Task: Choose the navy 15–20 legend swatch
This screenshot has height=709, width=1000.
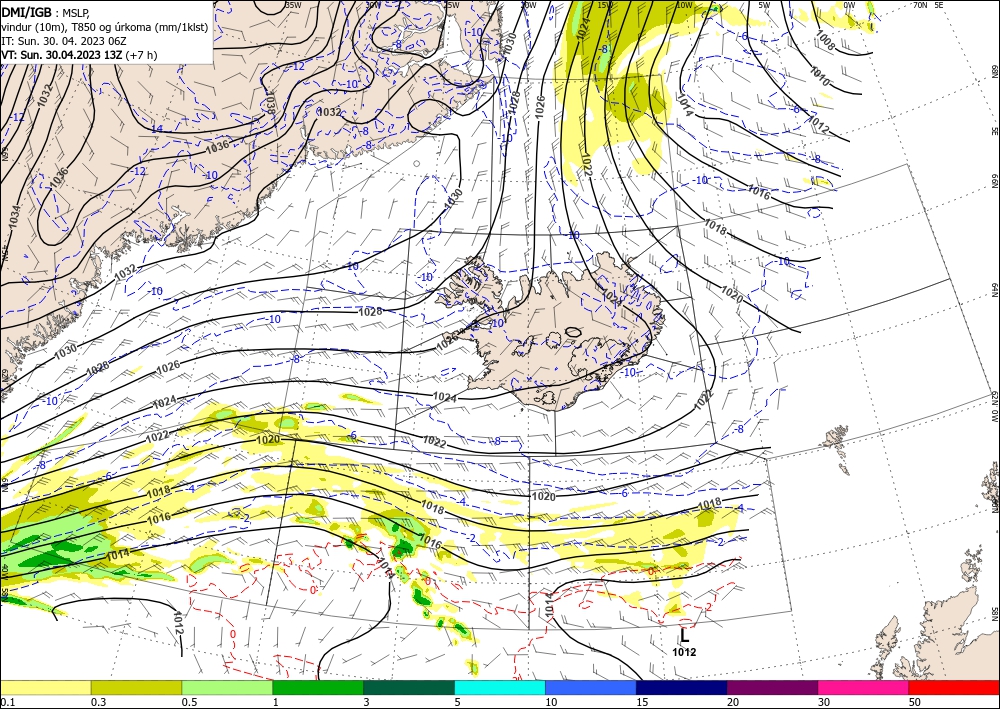Action: click(x=682, y=687)
